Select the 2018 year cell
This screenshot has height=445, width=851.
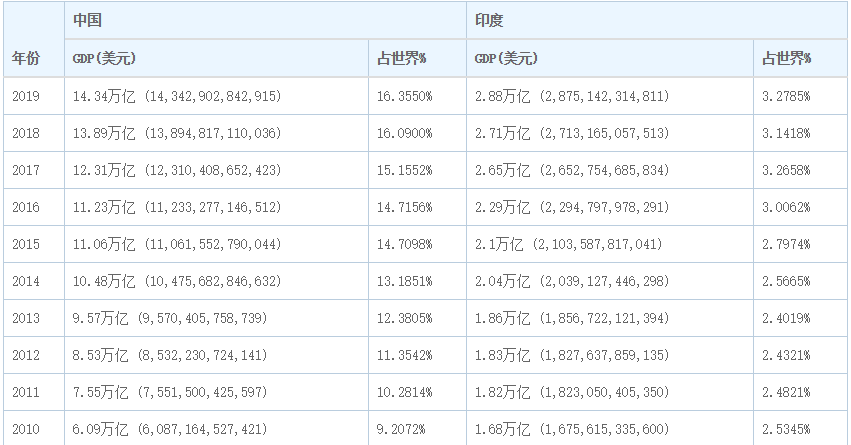34,133
